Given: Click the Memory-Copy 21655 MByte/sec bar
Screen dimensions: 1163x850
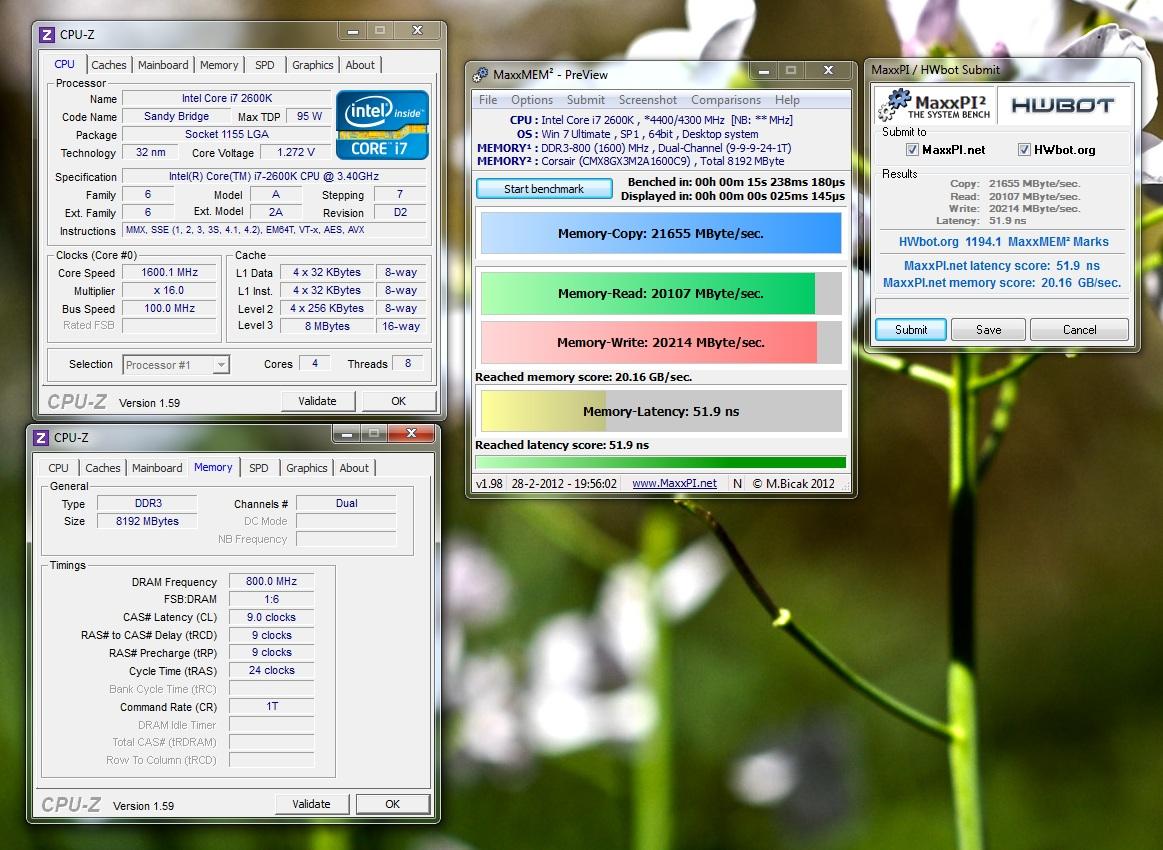Looking at the screenshot, I should click(x=661, y=234).
